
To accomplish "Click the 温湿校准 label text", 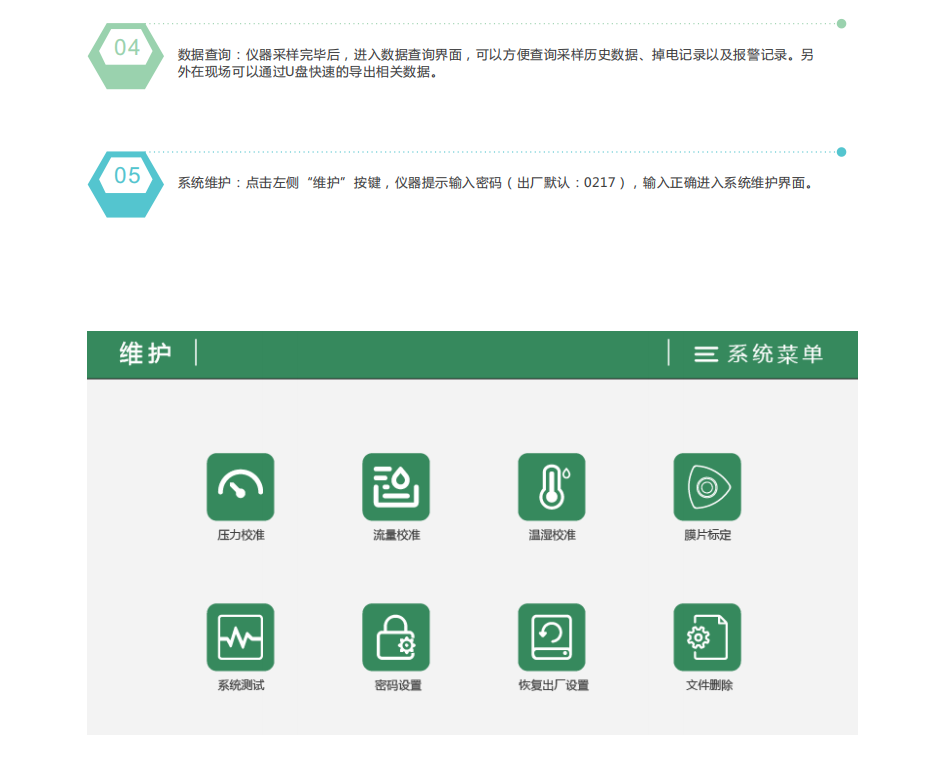I will (551, 535).
